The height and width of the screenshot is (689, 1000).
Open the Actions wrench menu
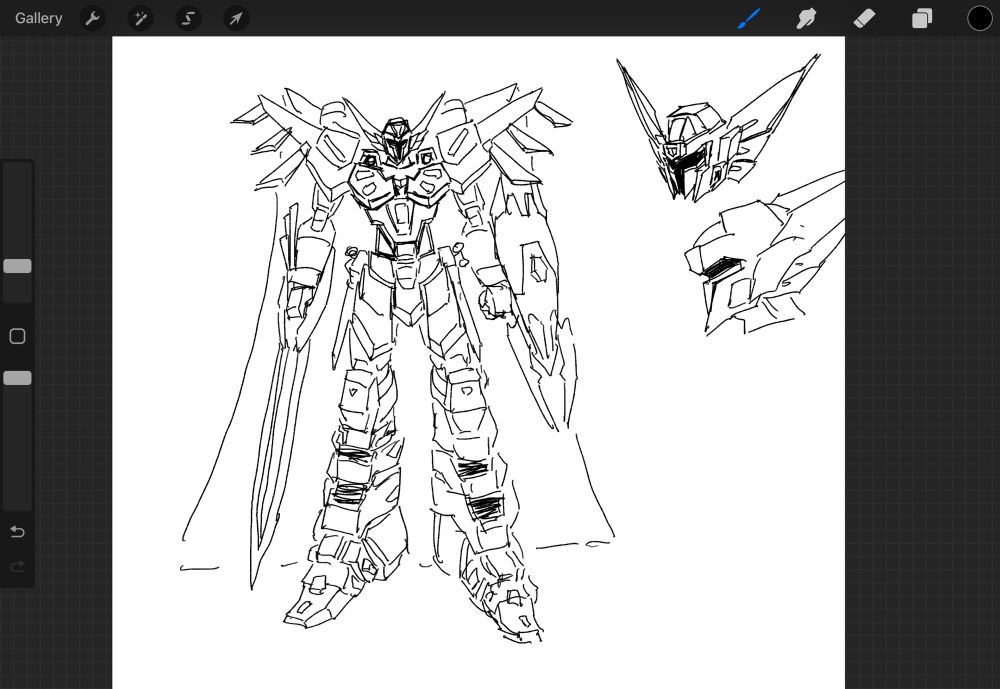(92, 19)
